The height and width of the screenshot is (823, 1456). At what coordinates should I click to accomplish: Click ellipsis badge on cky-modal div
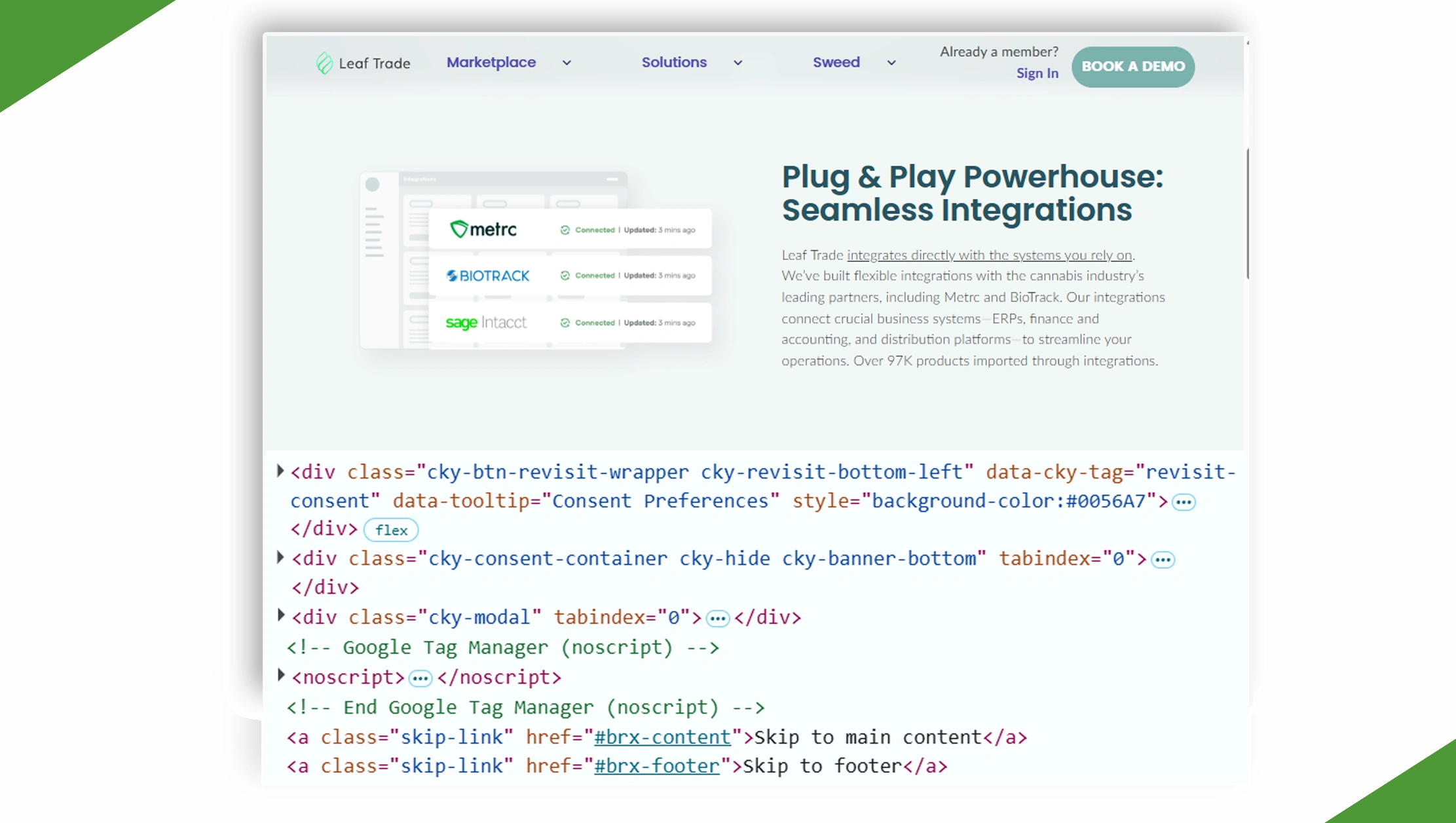pos(718,618)
